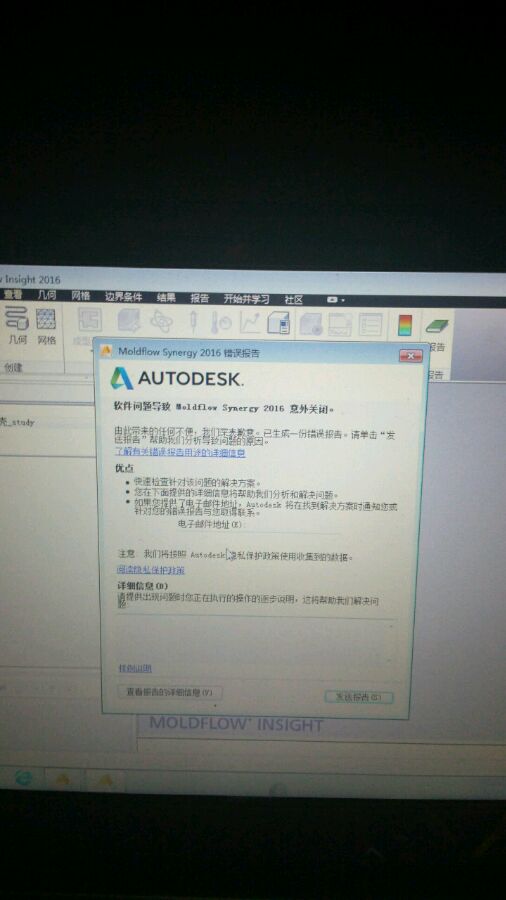Expand the ribbon display dropdown after 社区

tap(336, 300)
